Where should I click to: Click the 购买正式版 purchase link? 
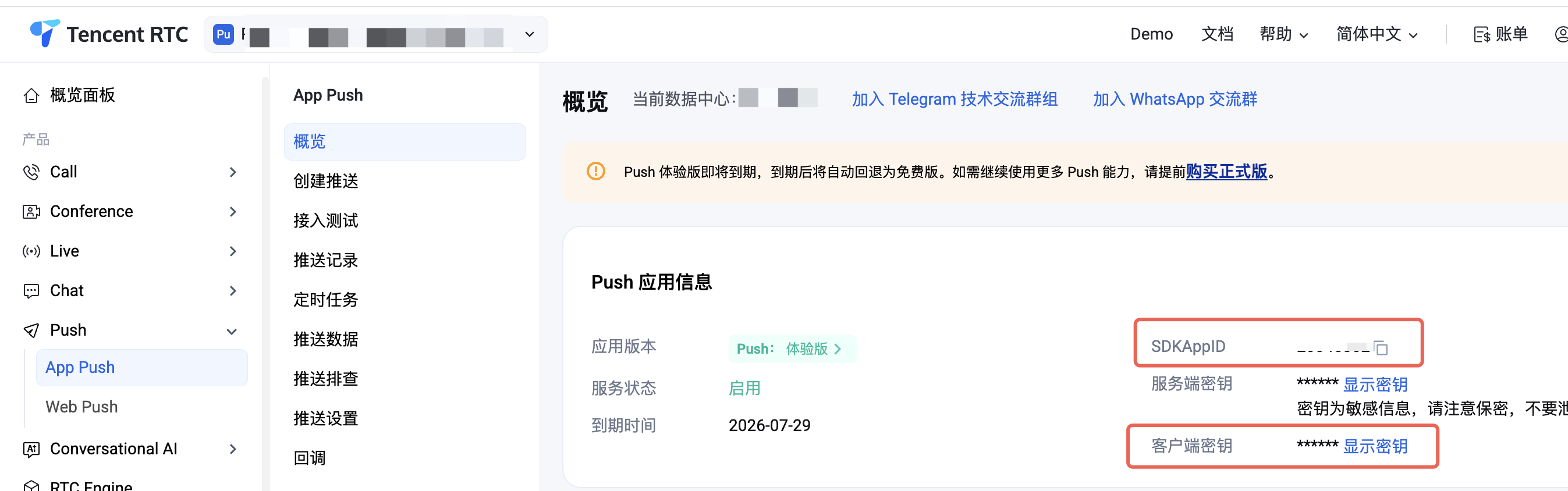click(x=1226, y=172)
